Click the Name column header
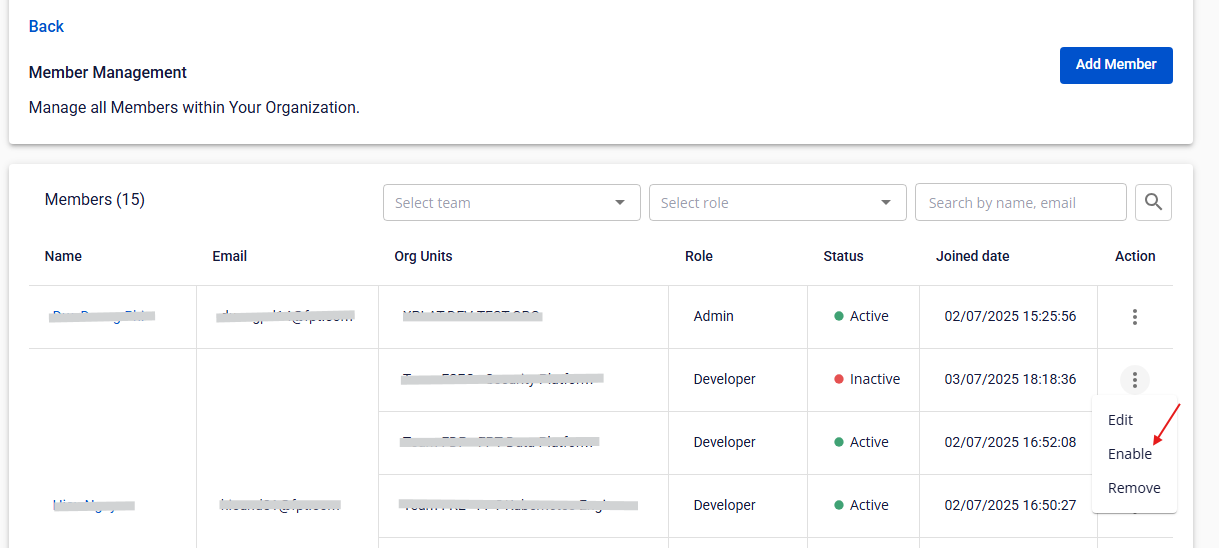Screen dimensions: 1219x548 [x=63, y=256]
